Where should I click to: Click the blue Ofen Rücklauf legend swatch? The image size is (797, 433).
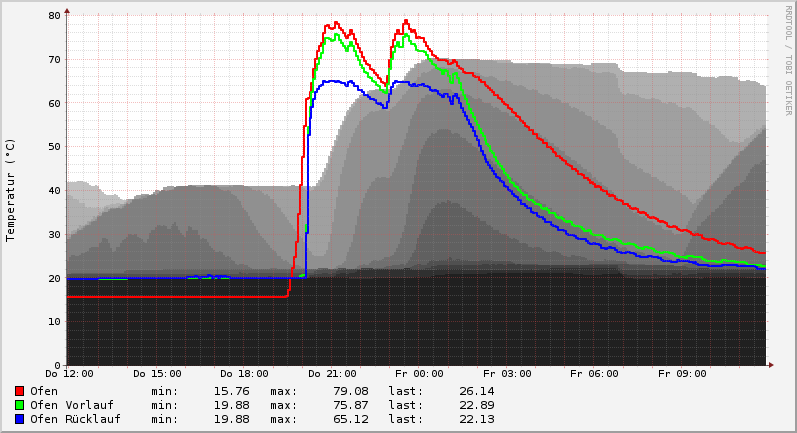[19, 419]
